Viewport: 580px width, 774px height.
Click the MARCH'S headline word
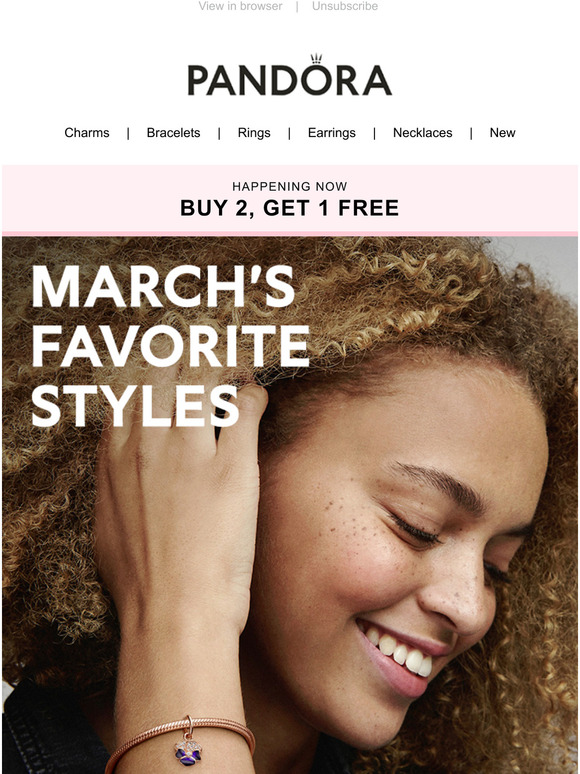[163, 287]
